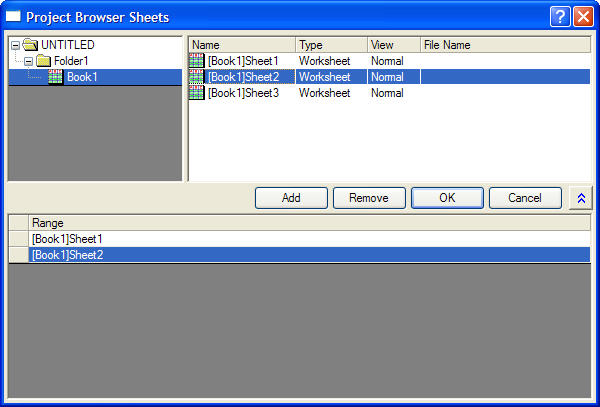Confirm selection with the OK button
This screenshot has width=600, height=407.
pos(447,198)
